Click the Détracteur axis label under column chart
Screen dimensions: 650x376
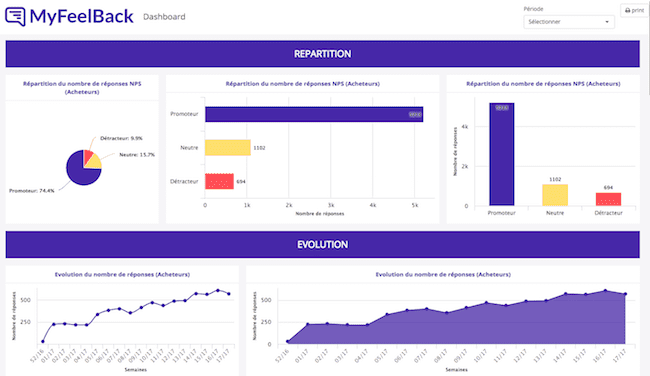pos(608,213)
